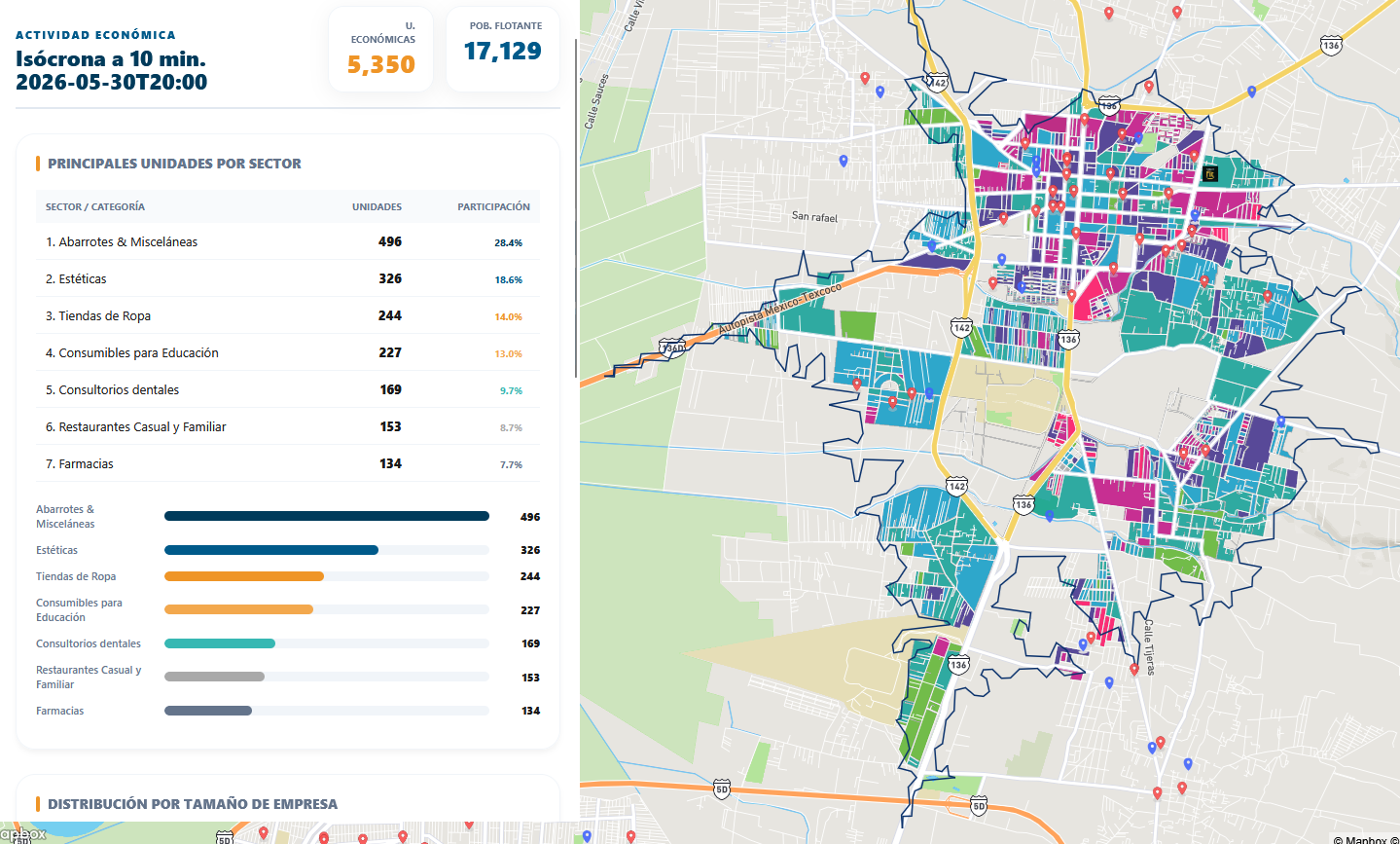The width and height of the screenshot is (1400, 844).
Task: Select the '6. Restaurantes Casual y Familiar' table row
Action: point(288,427)
